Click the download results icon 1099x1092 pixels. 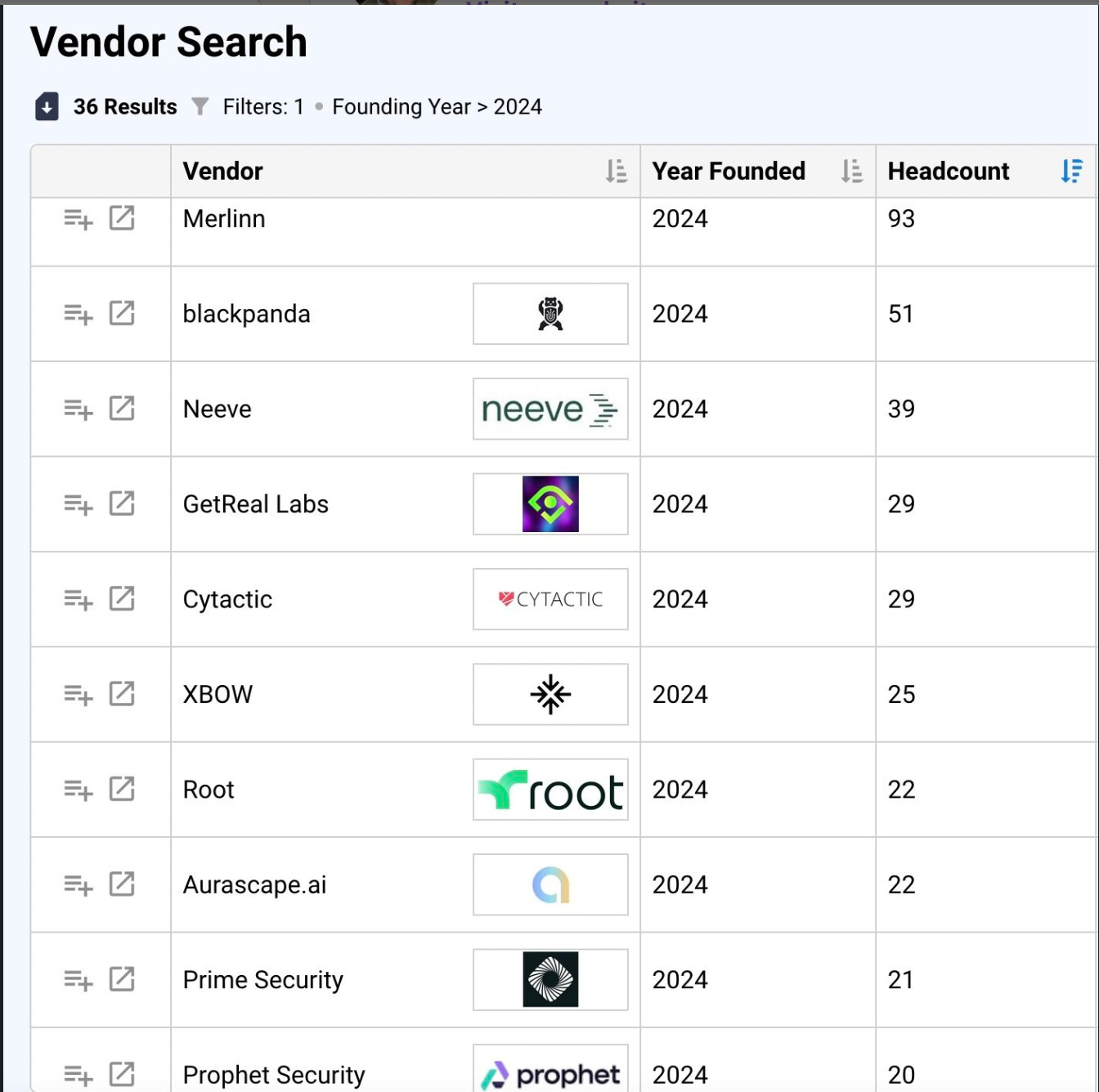(x=47, y=106)
